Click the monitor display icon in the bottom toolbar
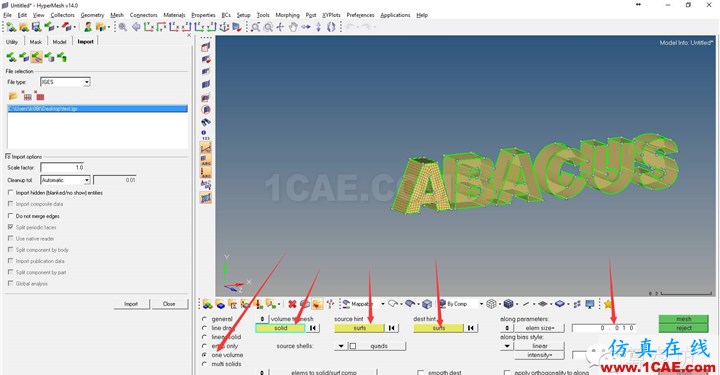 pyautogui.click(x=590, y=304)
